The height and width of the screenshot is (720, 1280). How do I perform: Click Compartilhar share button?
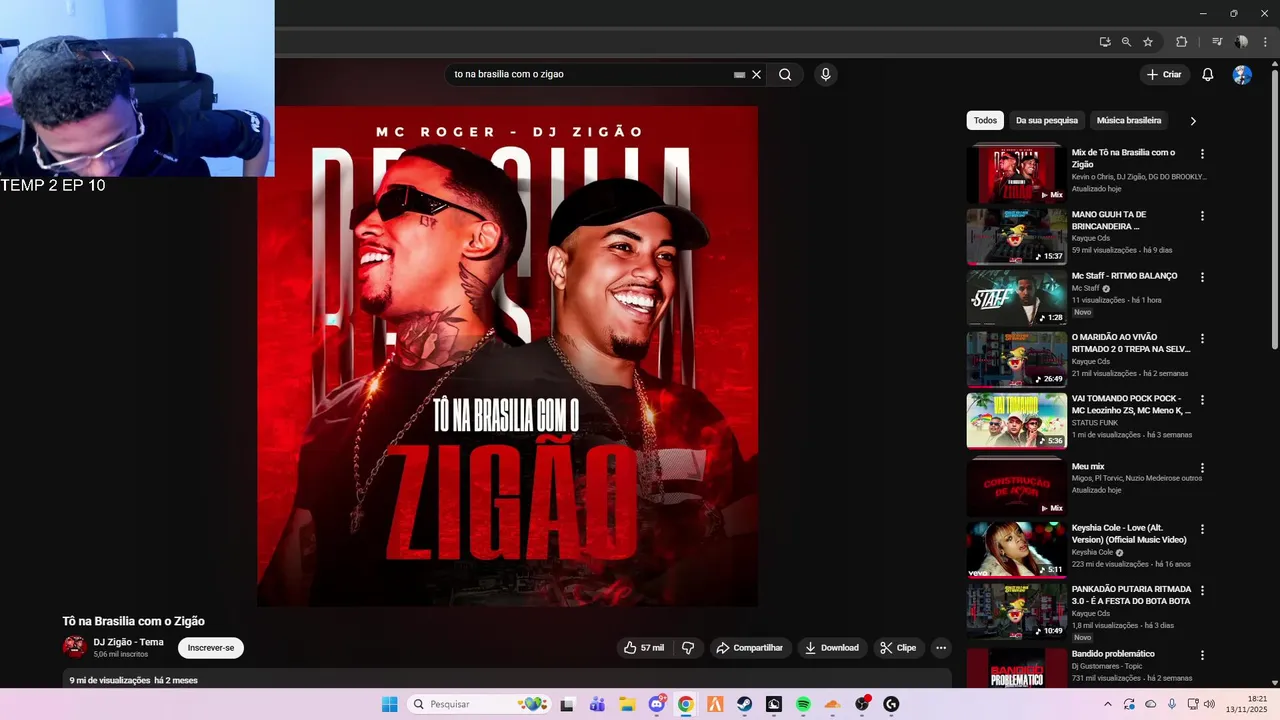coord(751,648)
